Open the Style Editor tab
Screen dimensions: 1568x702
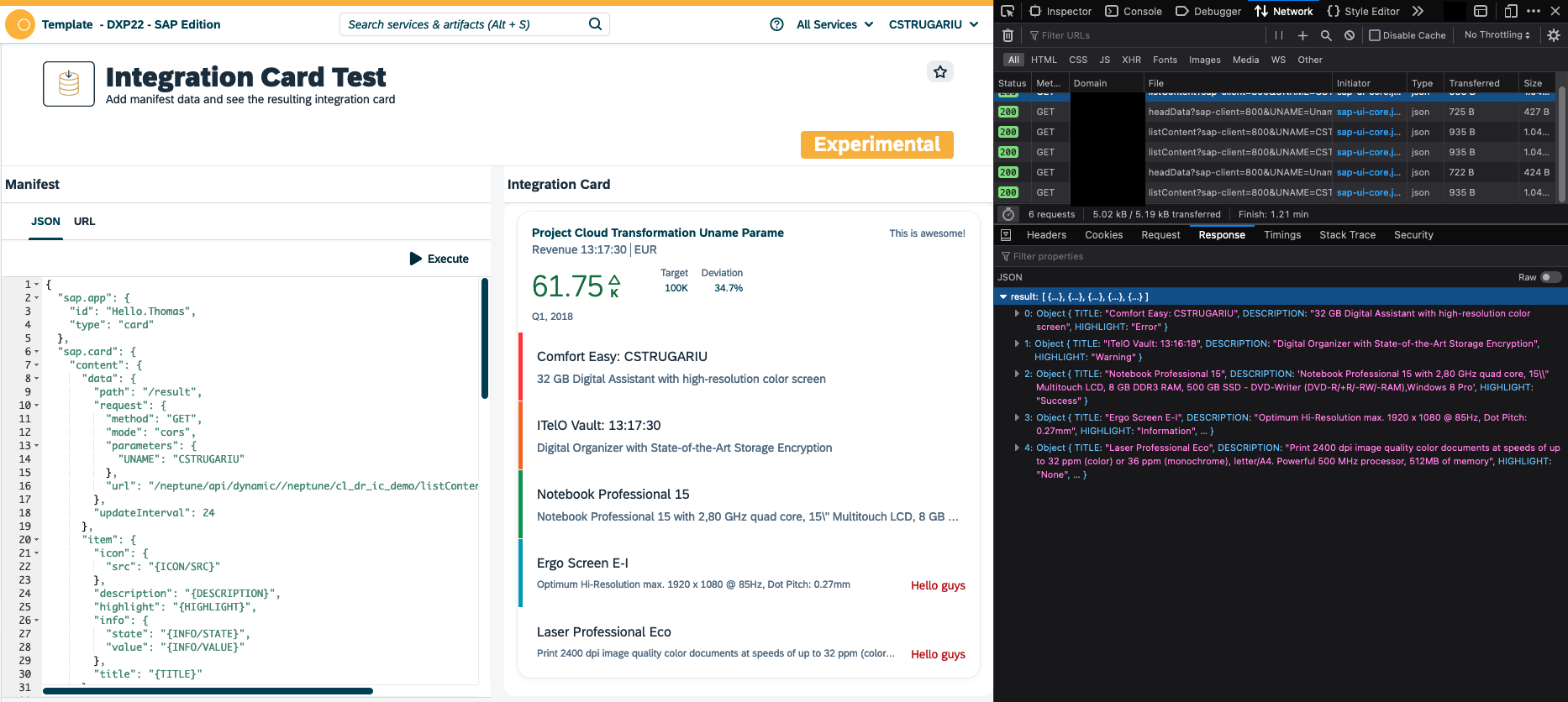click(x=1363, y=11)
